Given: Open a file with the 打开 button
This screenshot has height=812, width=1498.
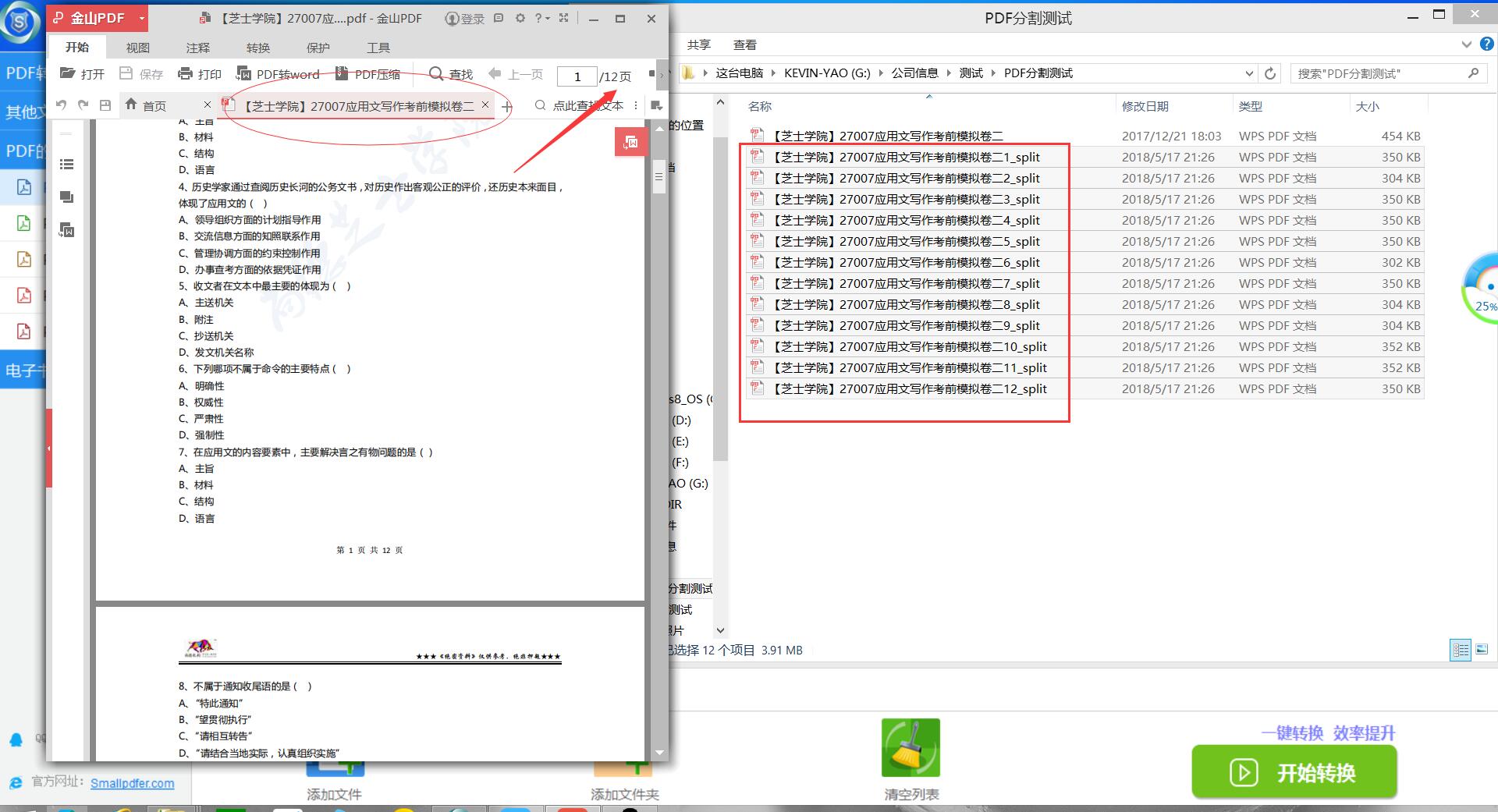Looking at the screenshot, I should point(82,74).
